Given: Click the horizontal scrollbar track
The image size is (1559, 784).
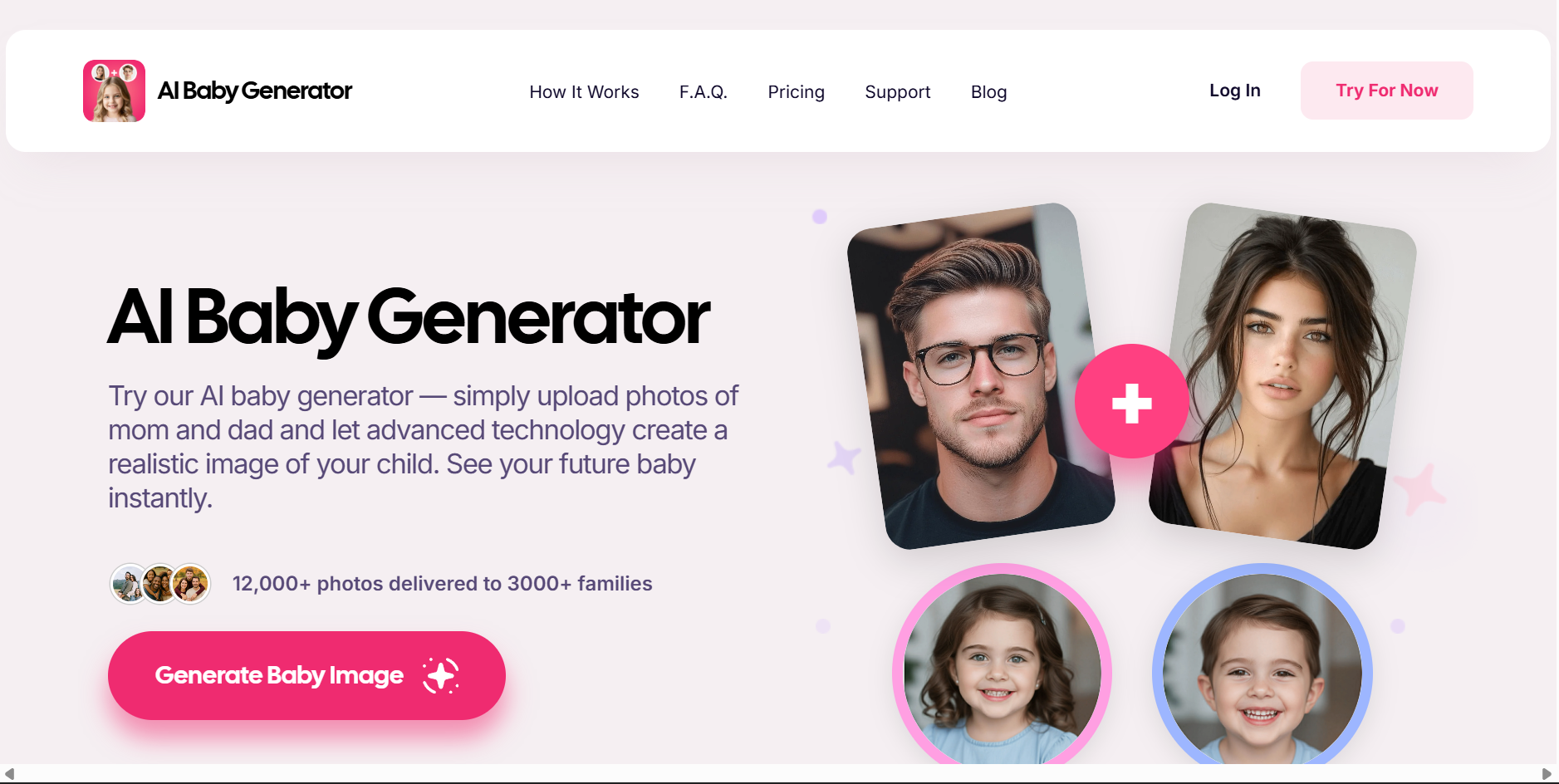Looking at the screenshot, I should point(778,774).
